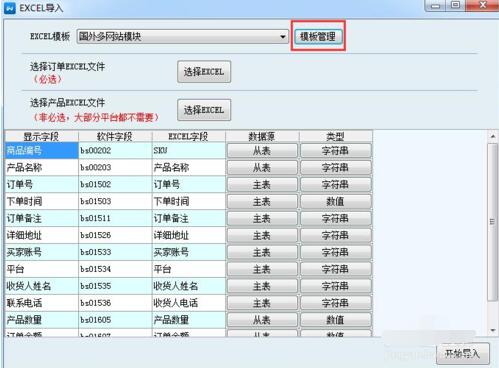The width and height of the screenshot is (499, 368).
Task: Click the bs01536 cell
Action: [x=115, y=303]
